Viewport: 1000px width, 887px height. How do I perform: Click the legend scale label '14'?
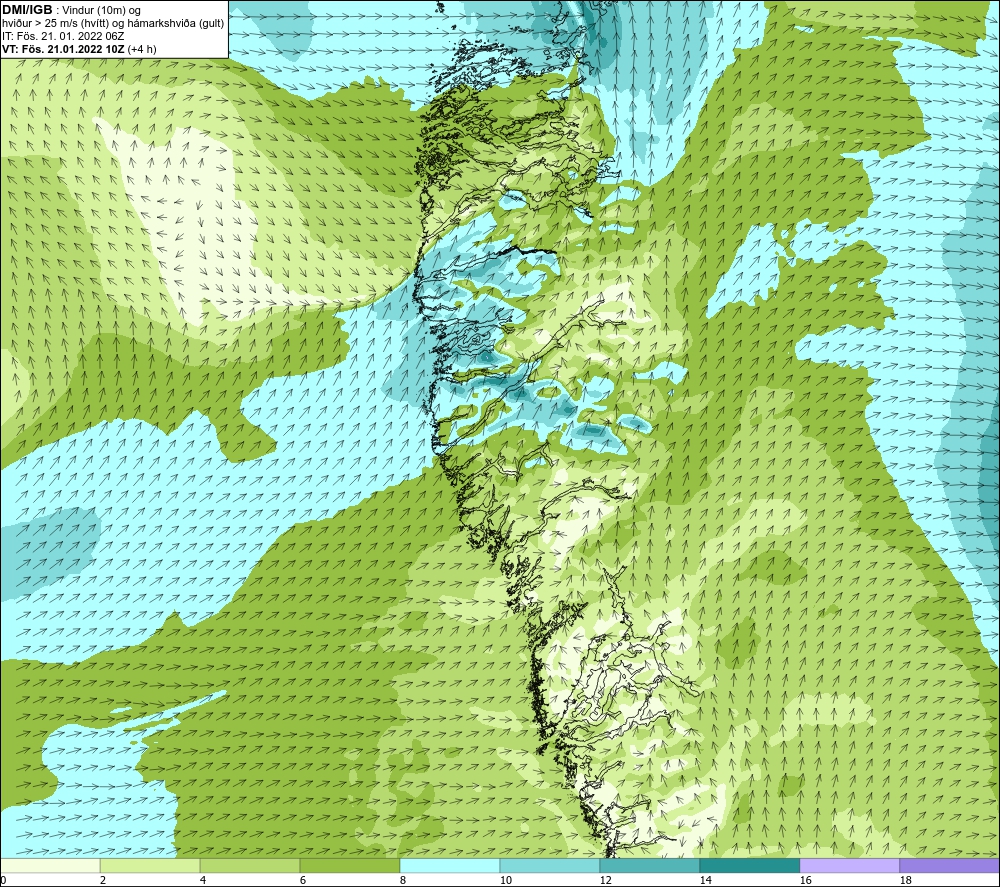pos(705,880)
